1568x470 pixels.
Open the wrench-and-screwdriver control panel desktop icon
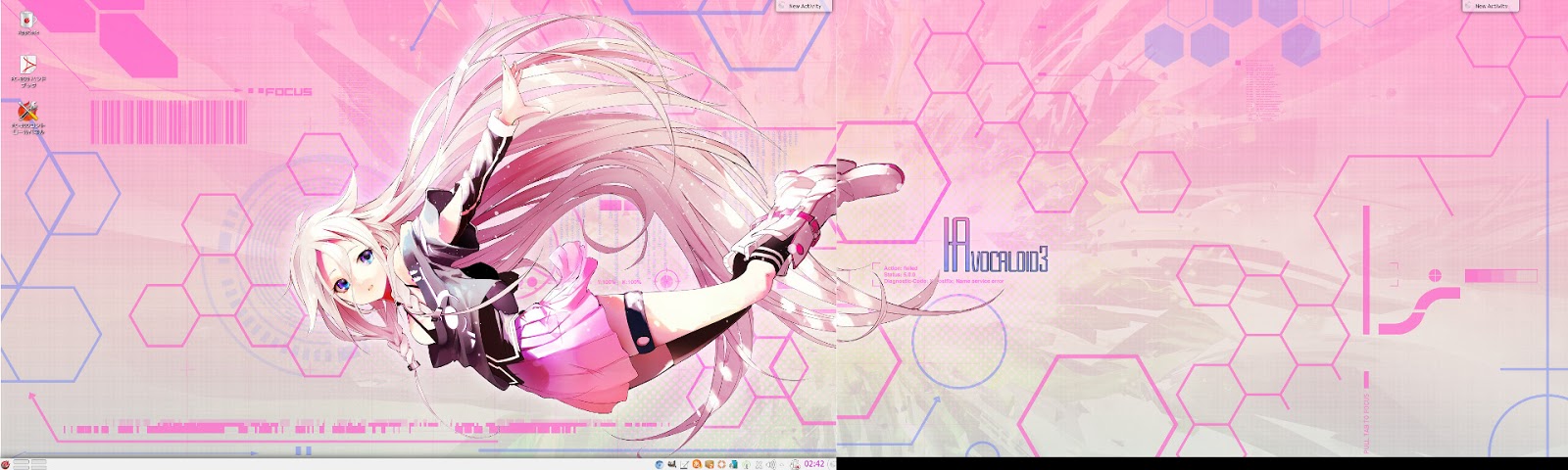coord(28,117)
